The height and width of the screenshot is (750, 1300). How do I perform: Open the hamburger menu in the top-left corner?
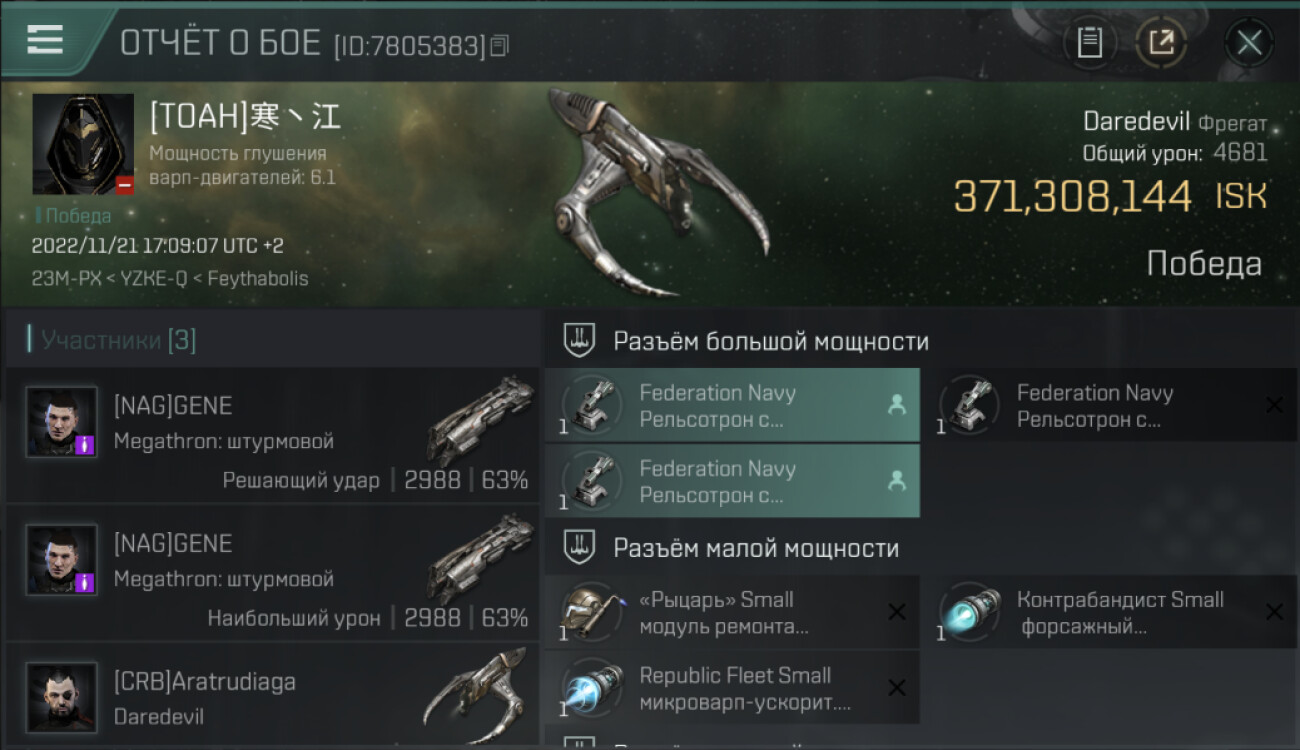[44, 39]
